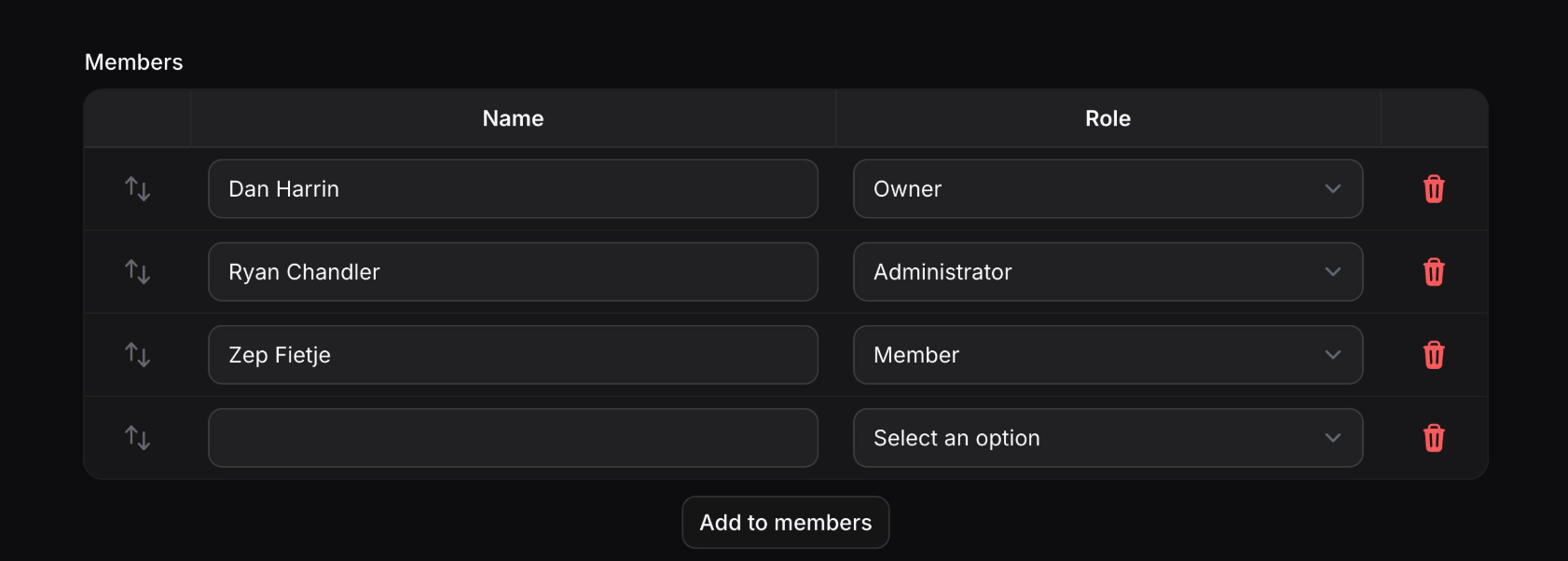Click the 'Add to members' button
Image resolution: width=1568 pixels, height=561 pixels.
coord(786,523)
